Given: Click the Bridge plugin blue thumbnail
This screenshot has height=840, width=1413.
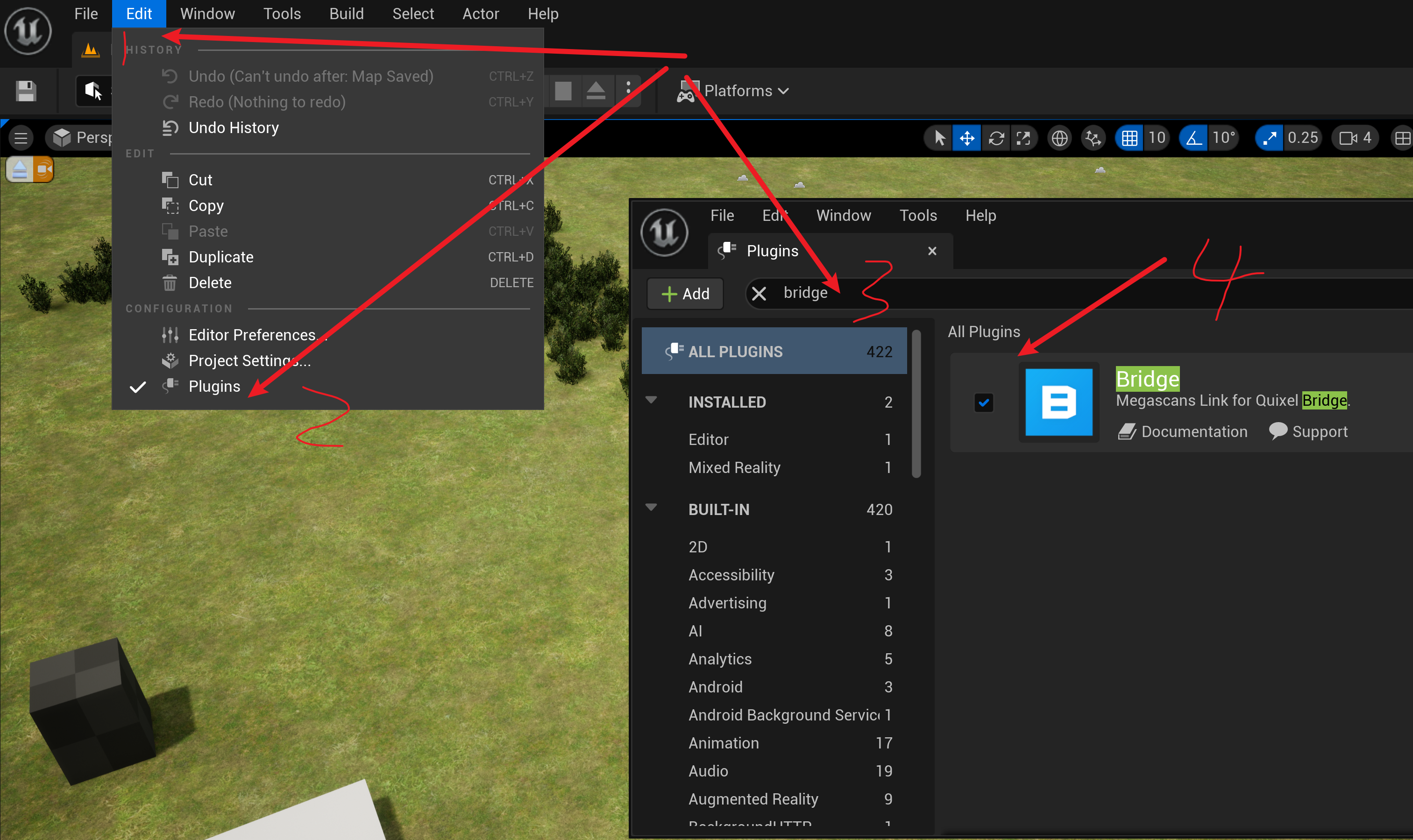Looking at the screenshot, I should coord(1058,402).
